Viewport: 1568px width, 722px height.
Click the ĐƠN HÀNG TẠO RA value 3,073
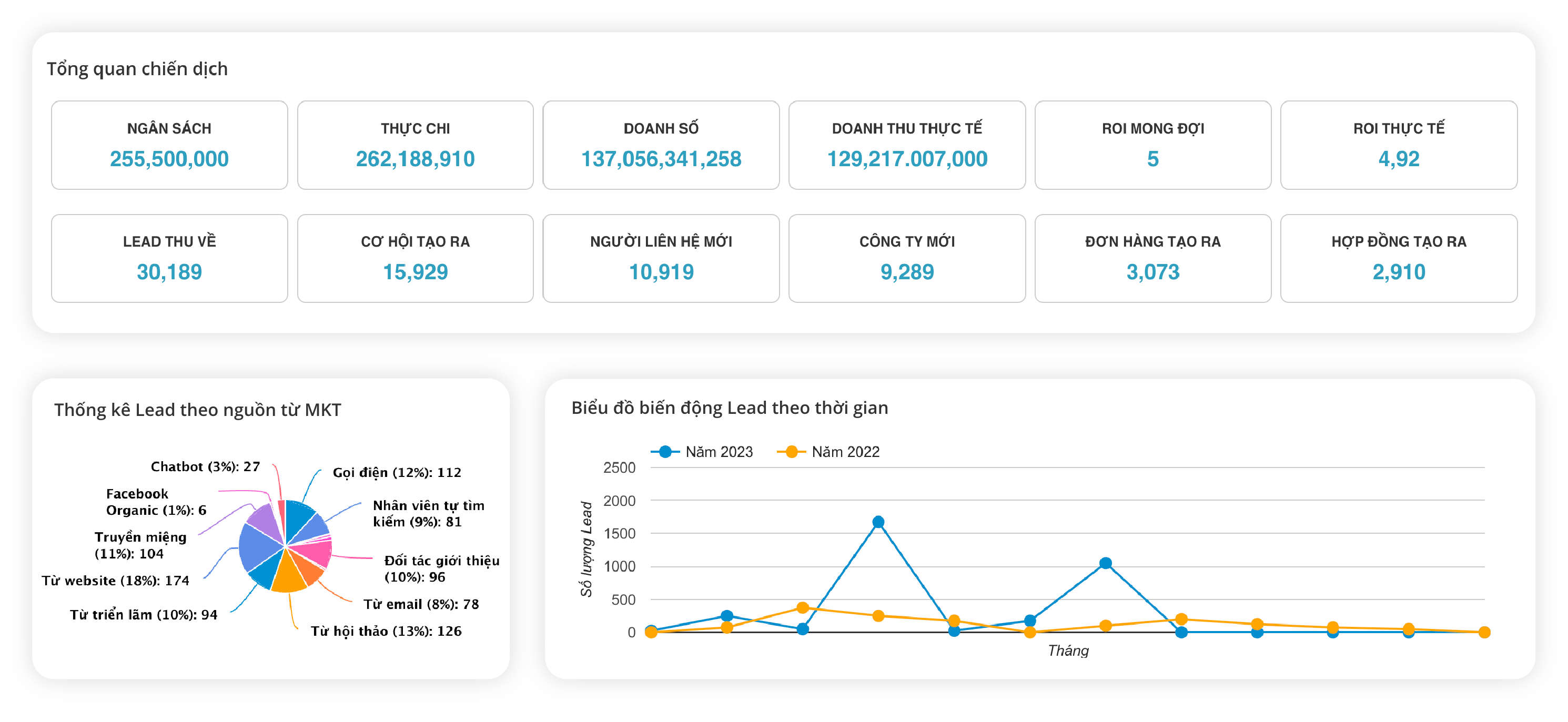[1153, 271]
